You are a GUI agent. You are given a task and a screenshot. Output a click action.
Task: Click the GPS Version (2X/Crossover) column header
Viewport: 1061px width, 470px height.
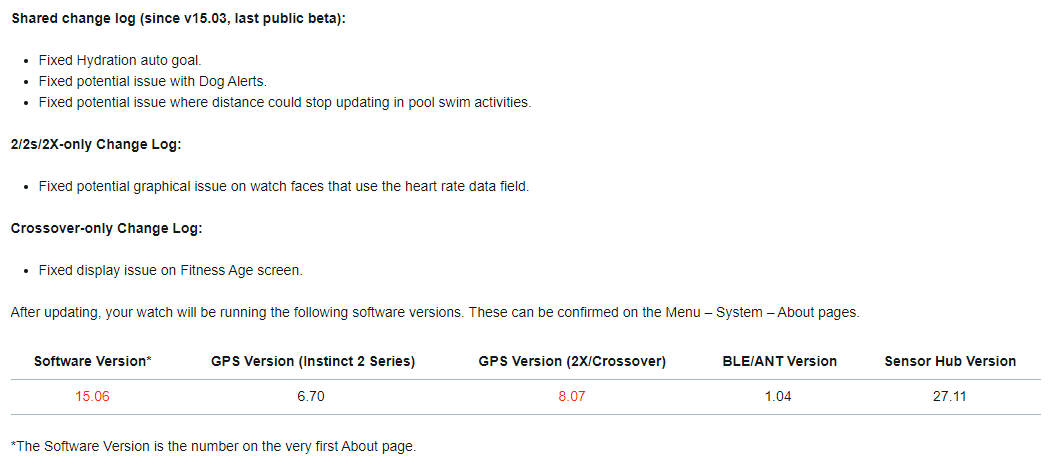coord(572,361)
